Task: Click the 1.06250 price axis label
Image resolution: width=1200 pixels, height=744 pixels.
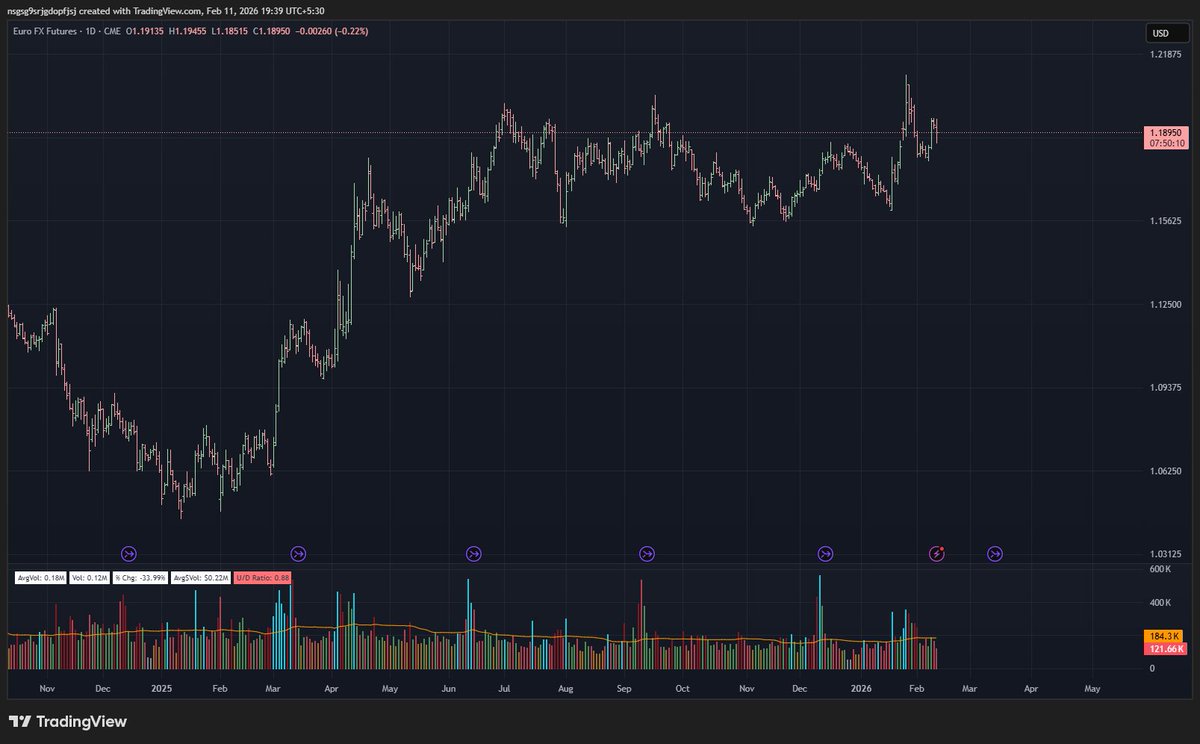Action: point(1164,470)
